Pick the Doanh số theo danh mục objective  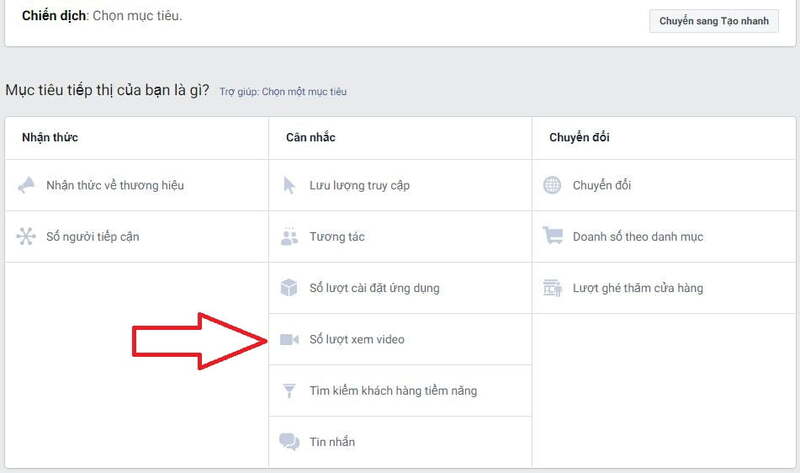click(638, 237)
